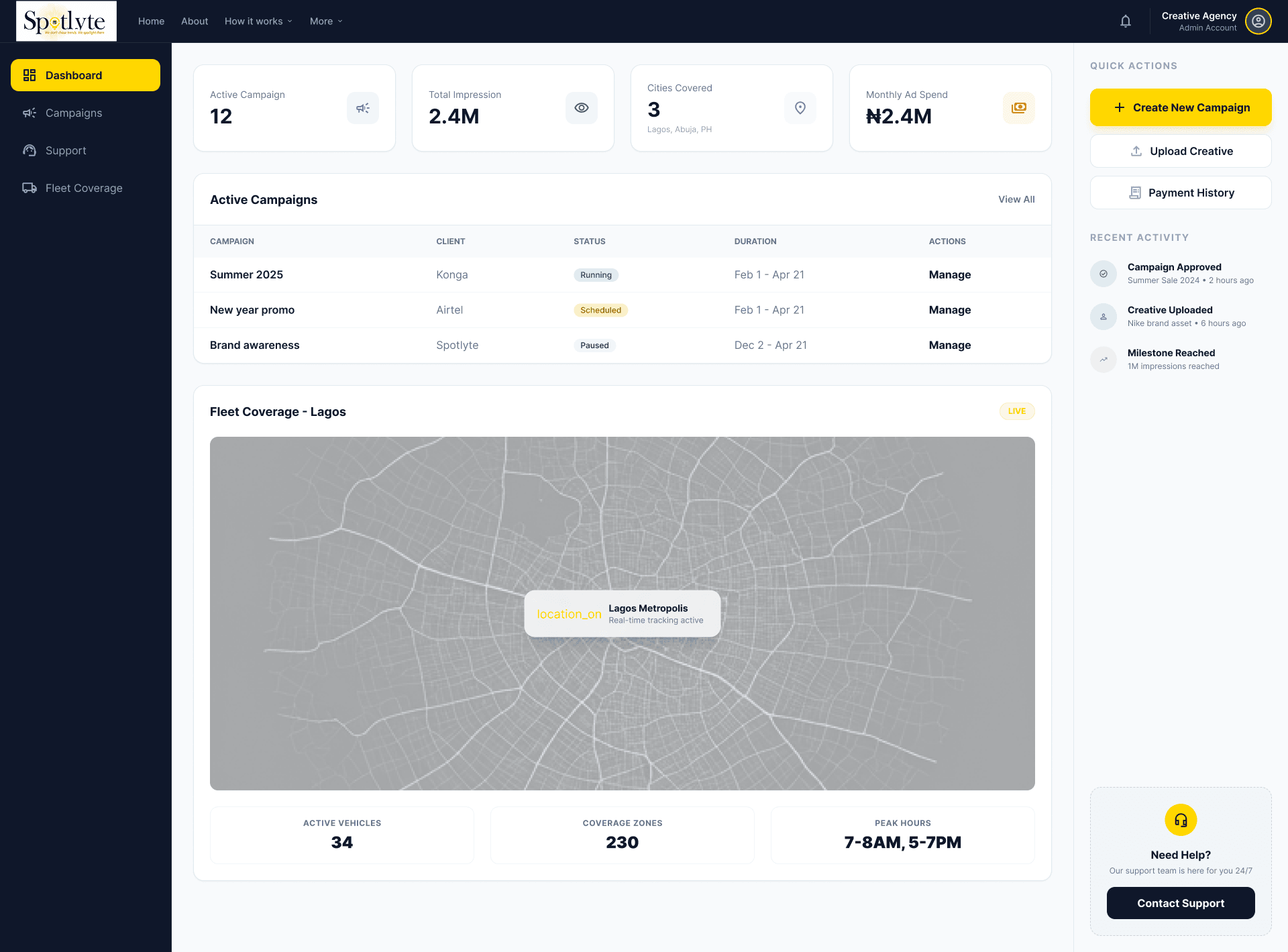Select Dashboard in the sidebar
The image size is (1288, 952).
85,75
